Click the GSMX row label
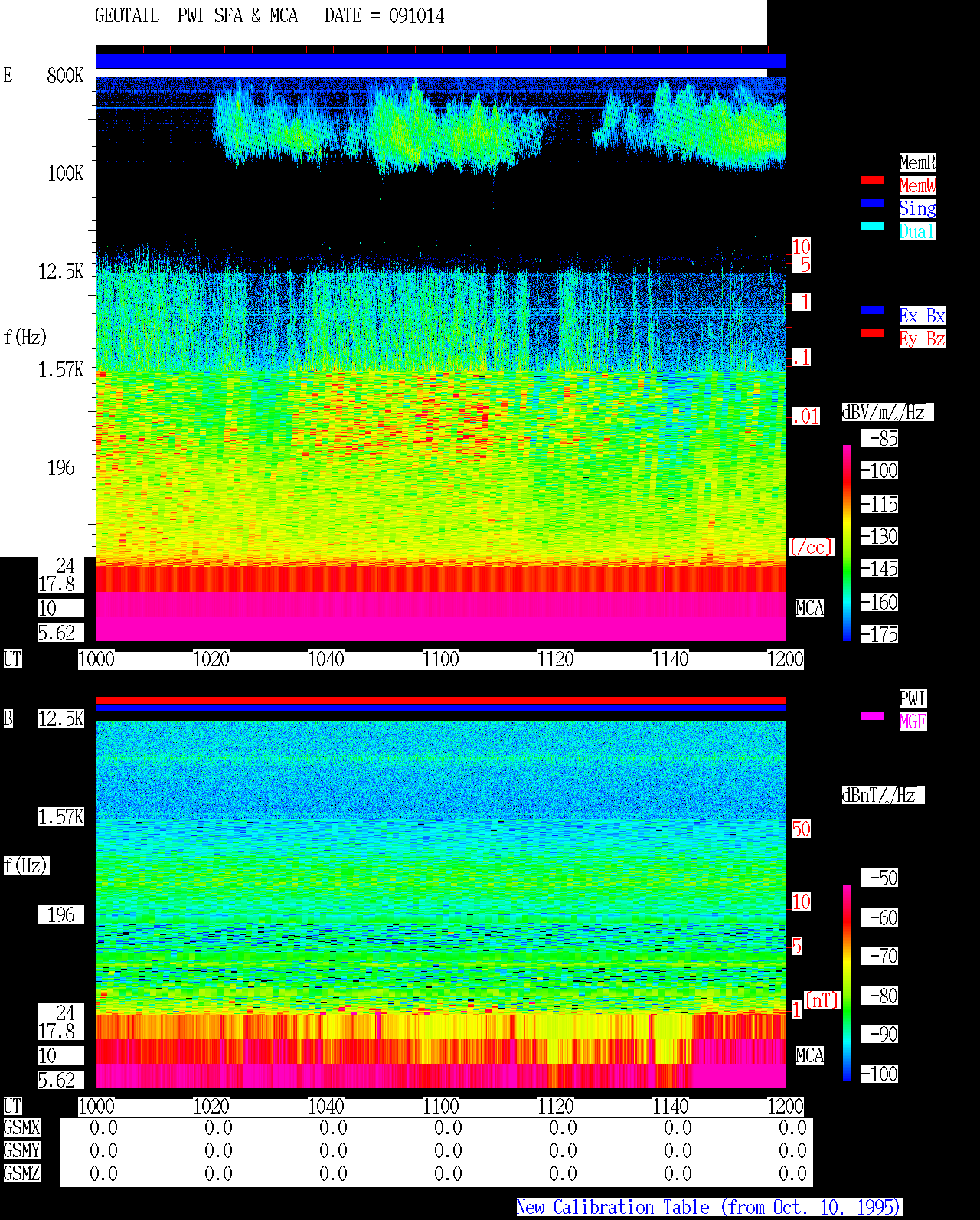The width and height of the screenshot is (980, 1220). [x=21, y=1127]
